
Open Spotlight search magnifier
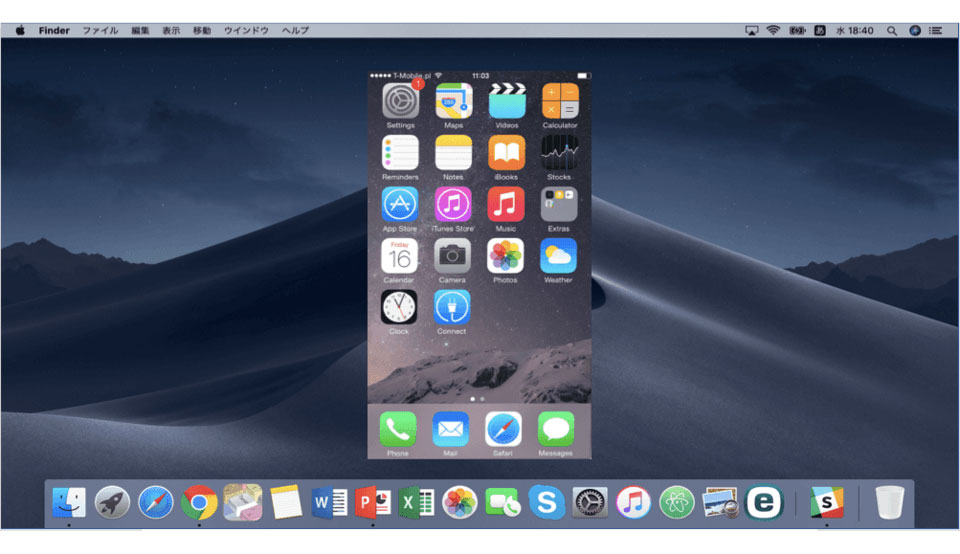(892, 31)
